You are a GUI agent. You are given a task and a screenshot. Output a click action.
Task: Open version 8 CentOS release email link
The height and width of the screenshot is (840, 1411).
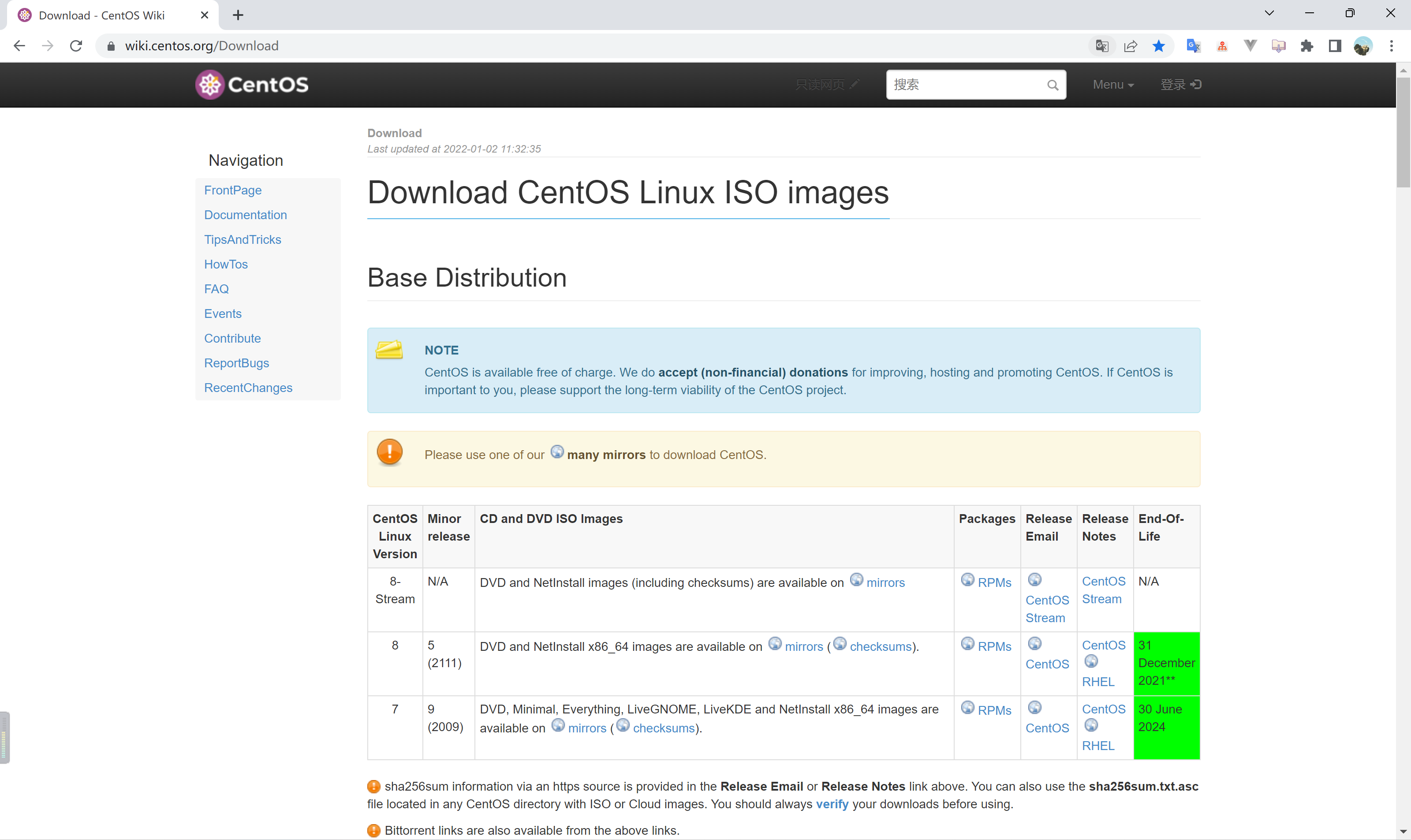(1047, 664)
